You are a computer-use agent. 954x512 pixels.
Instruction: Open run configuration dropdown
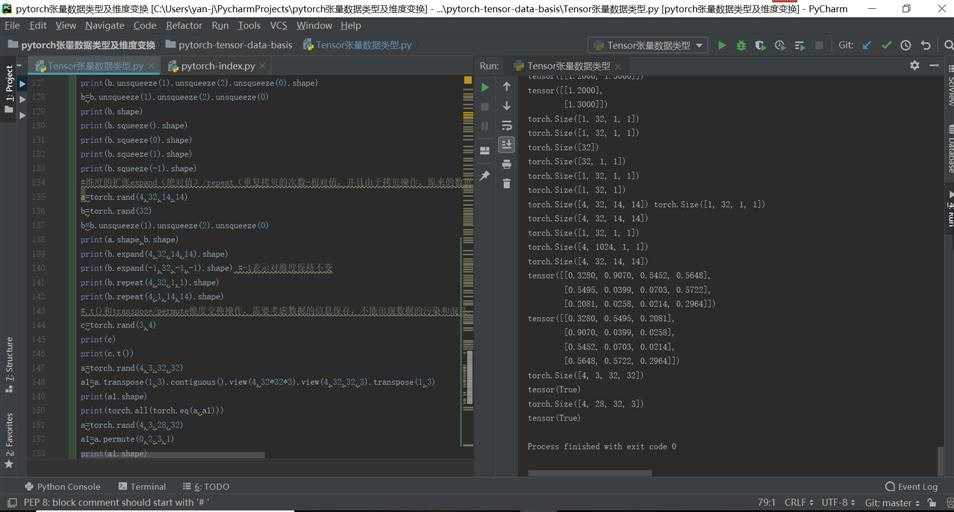pyautogui.click(x=648, y=45)
